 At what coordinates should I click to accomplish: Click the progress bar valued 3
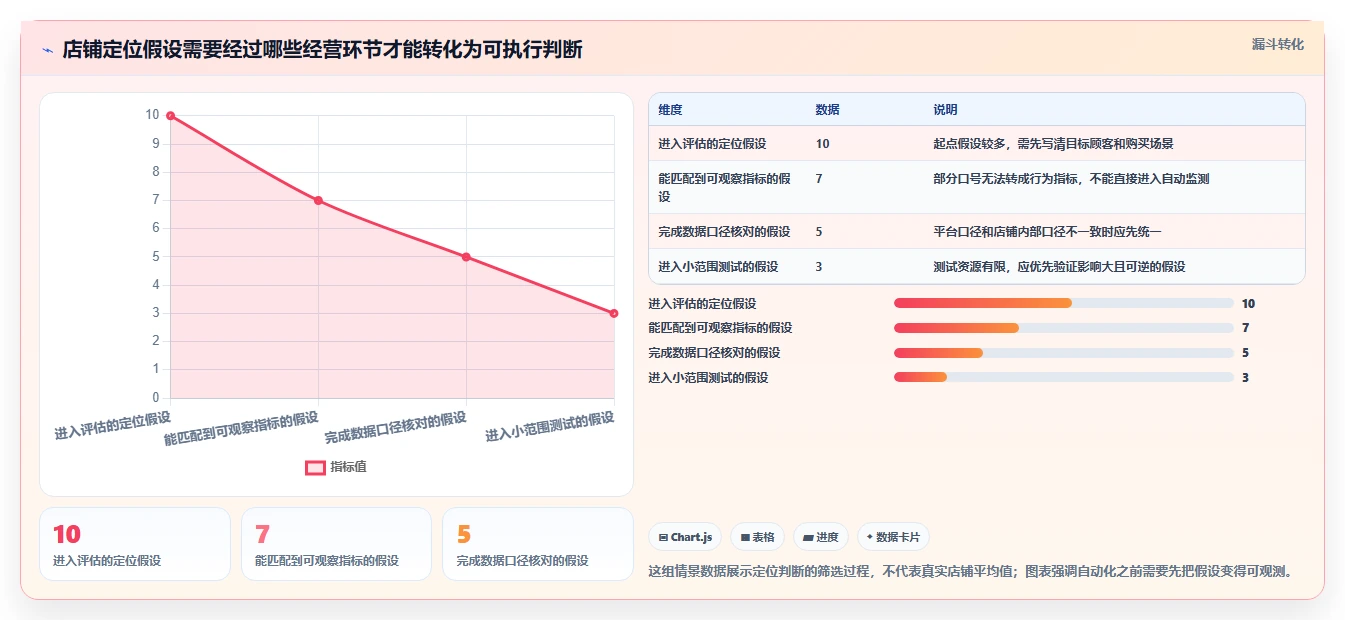[x=1064, y=377]
